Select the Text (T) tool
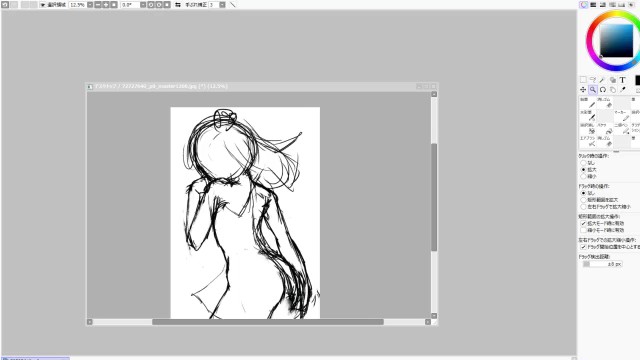 tap(622, 80)
